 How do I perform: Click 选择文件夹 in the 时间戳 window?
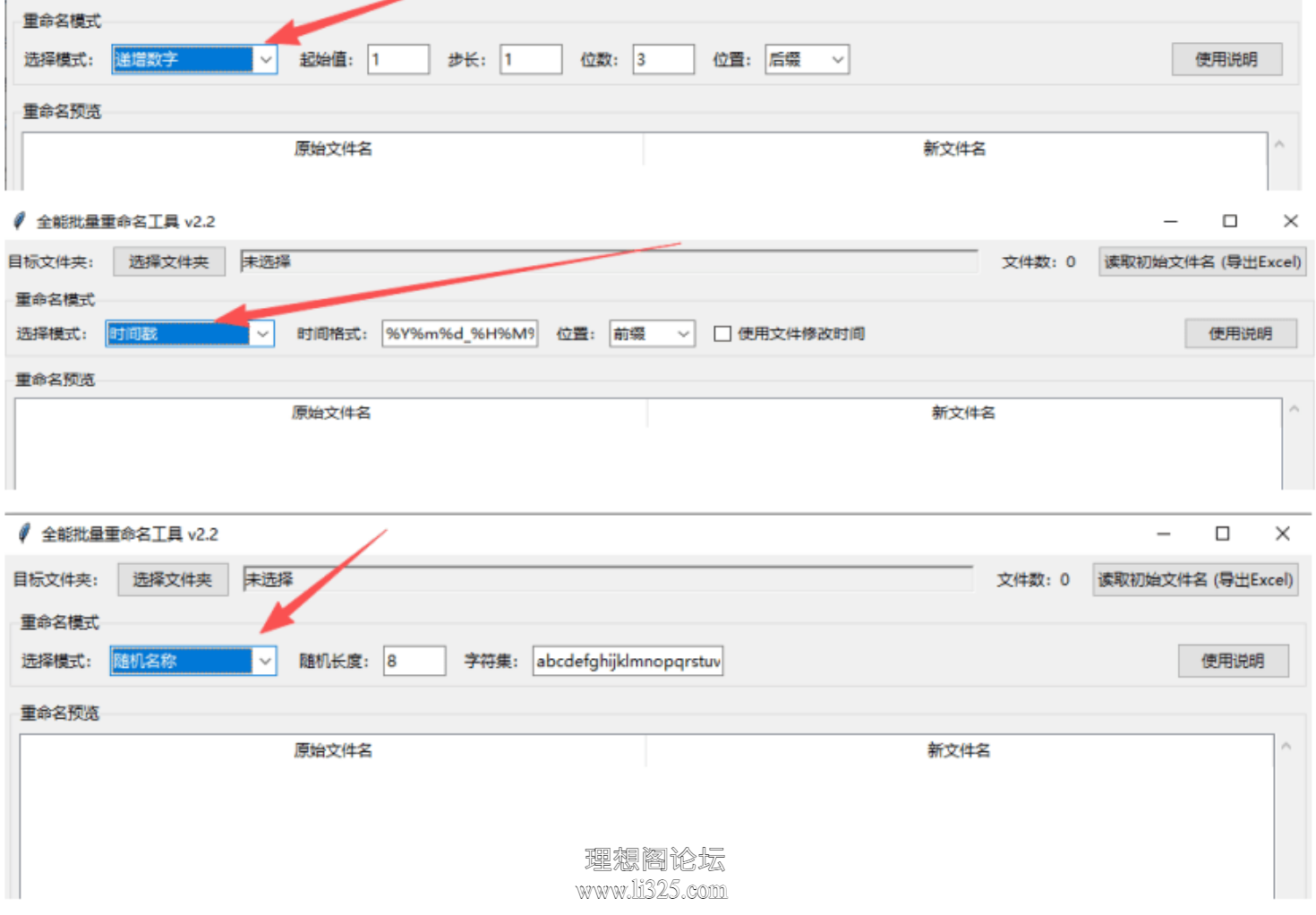(x=168, y=261)
